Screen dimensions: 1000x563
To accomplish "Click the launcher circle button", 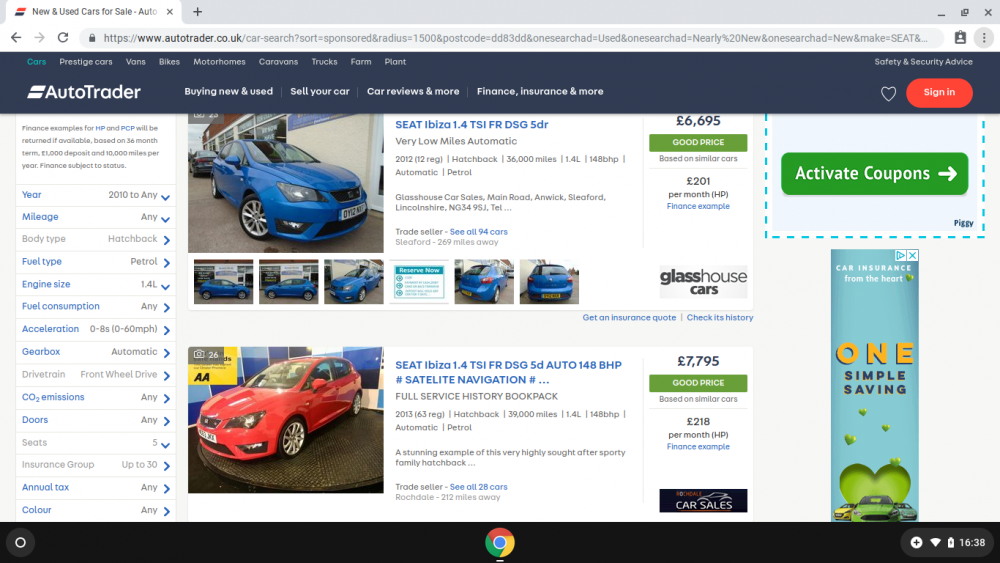I will [20, 543].
